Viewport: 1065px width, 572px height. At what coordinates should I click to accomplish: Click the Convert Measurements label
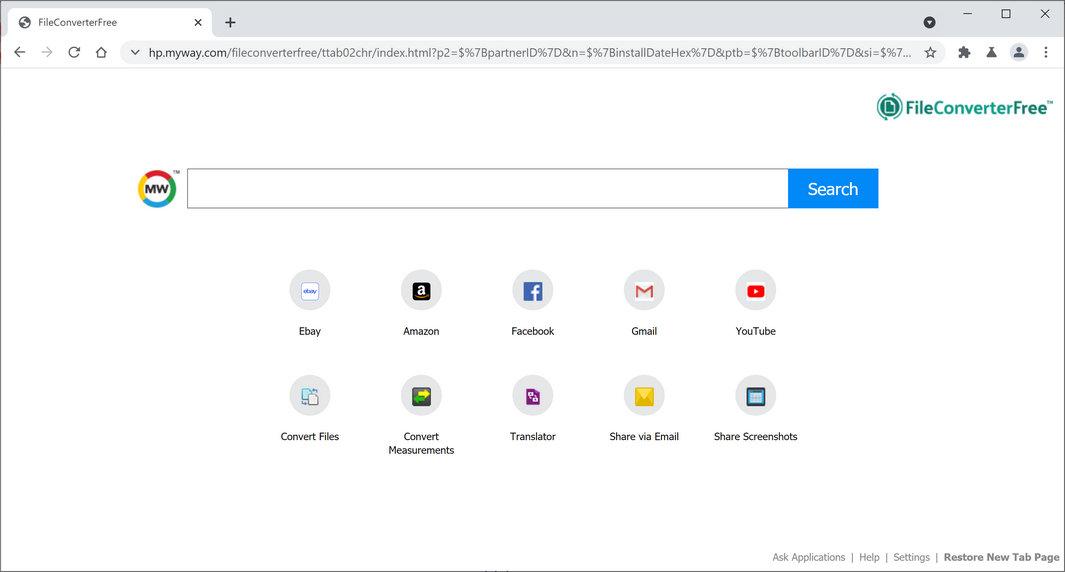click(x=421, y=443)
